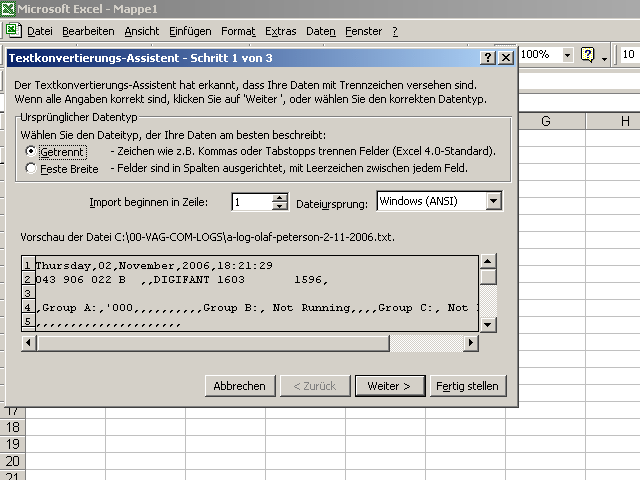Open the question mark help menu
640x480 pixels.
tap(395, 31)
